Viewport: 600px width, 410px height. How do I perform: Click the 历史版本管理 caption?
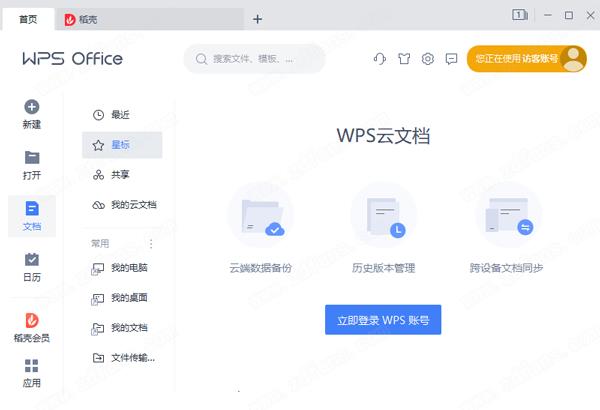coord(383,268)
